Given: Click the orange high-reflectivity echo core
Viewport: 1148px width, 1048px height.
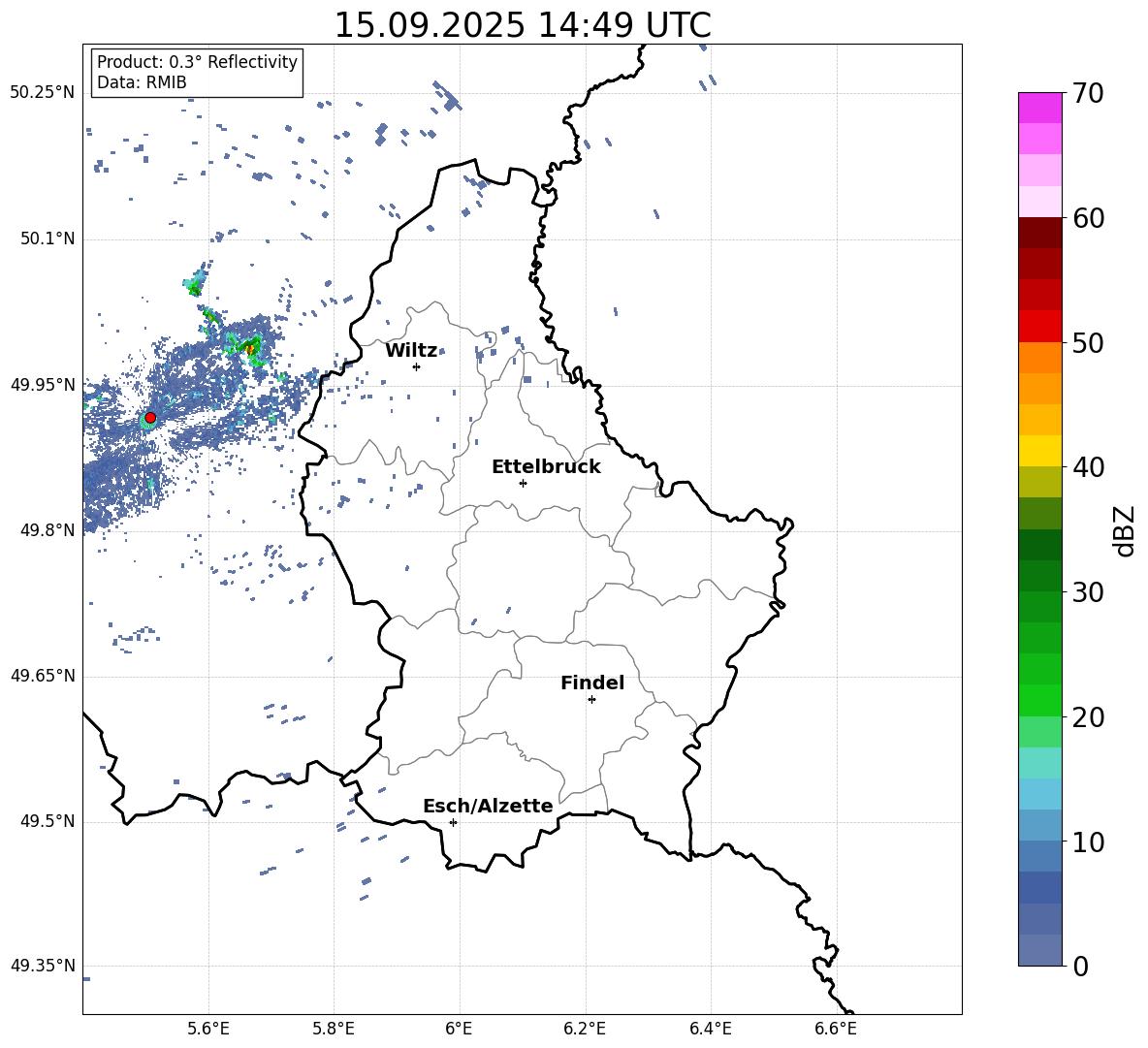Looking at the screenshot, I should [251, 349].
